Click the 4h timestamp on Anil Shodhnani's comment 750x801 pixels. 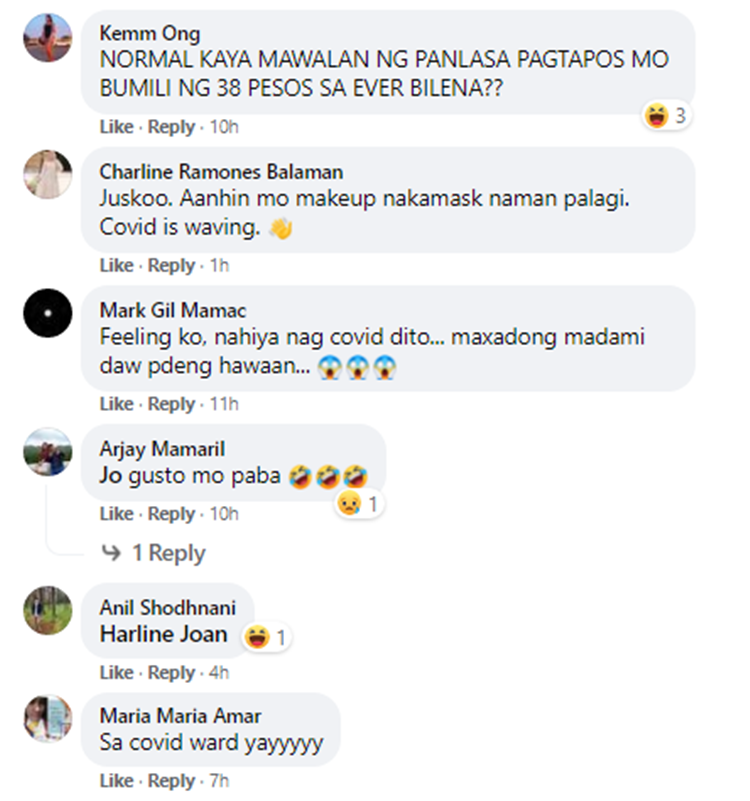[x=219, y=673]
